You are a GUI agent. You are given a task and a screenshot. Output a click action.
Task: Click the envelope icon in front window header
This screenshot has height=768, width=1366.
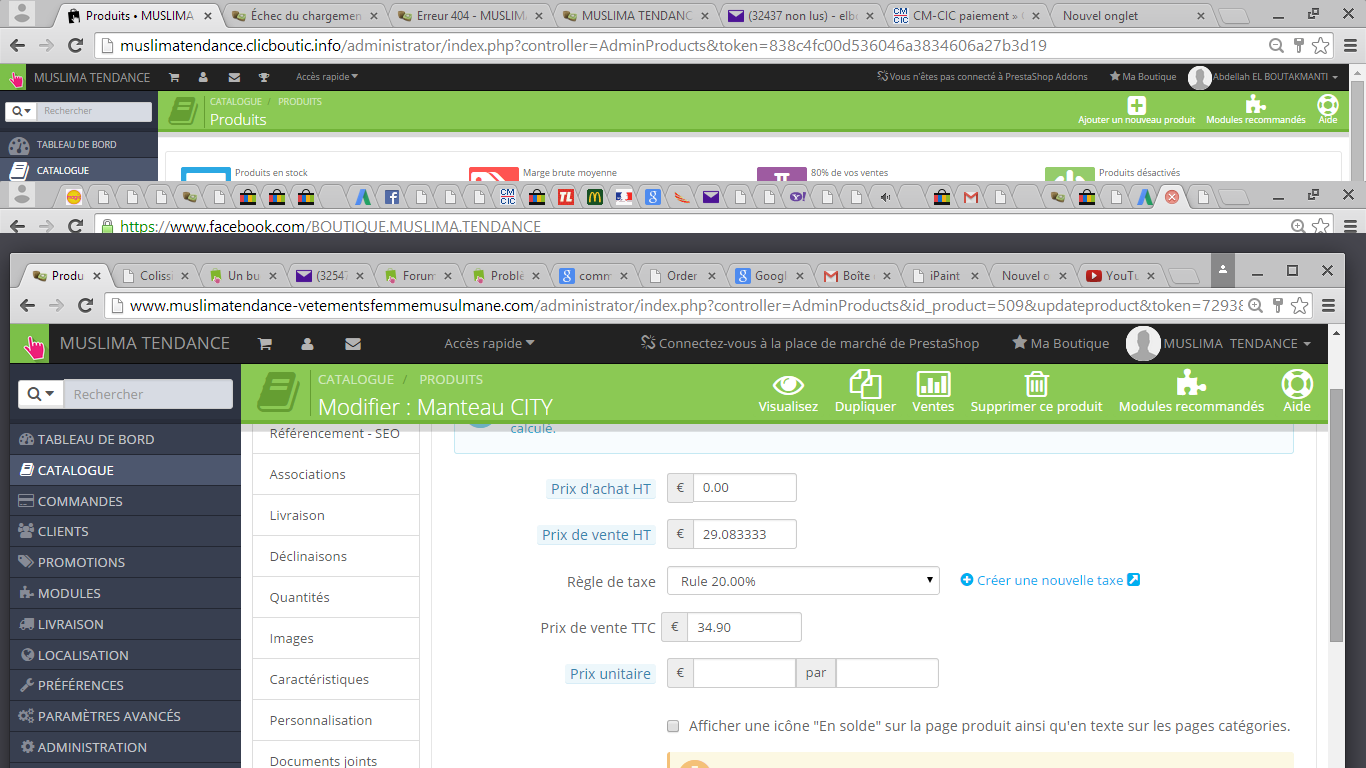click(x=352, y=343)
